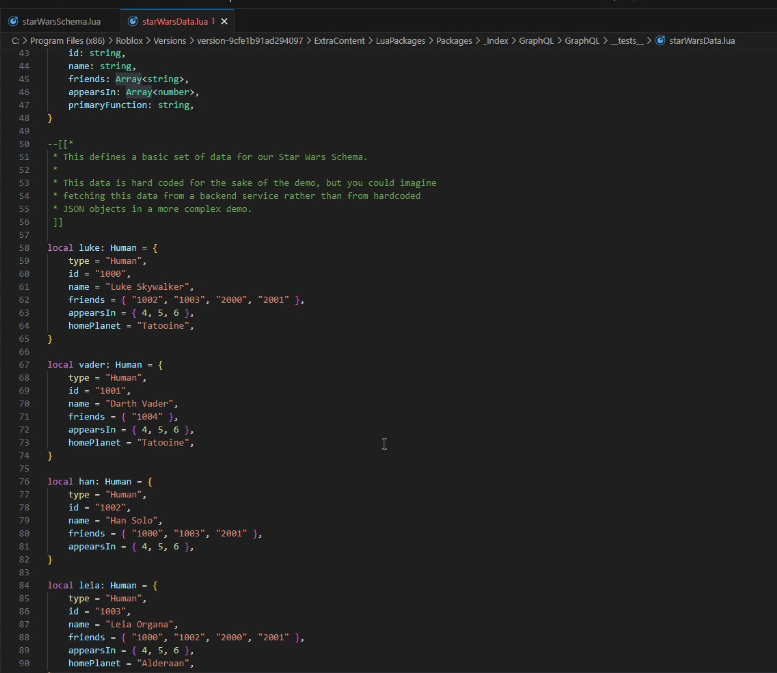Click homePlanet = "Tatooine" on line 73

[131, 443]
